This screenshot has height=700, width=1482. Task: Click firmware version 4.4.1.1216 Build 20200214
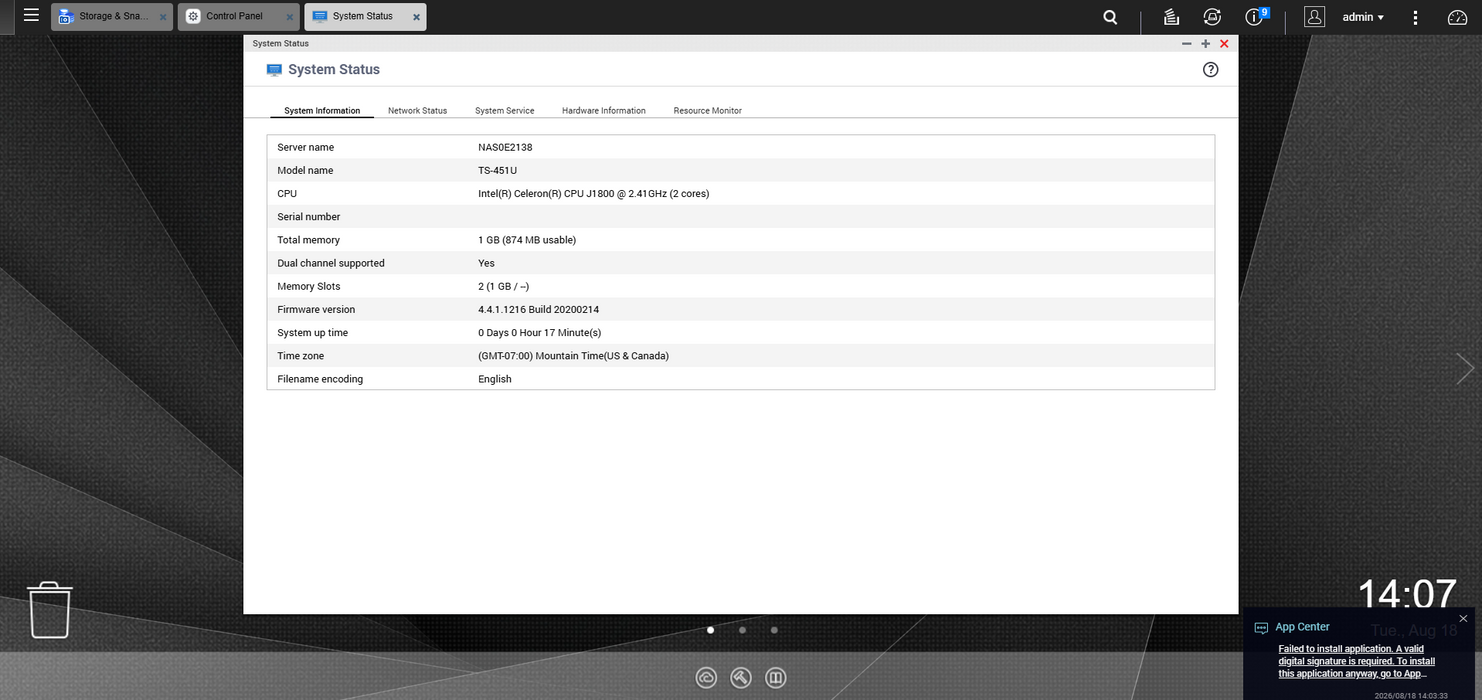coord(538,309)
